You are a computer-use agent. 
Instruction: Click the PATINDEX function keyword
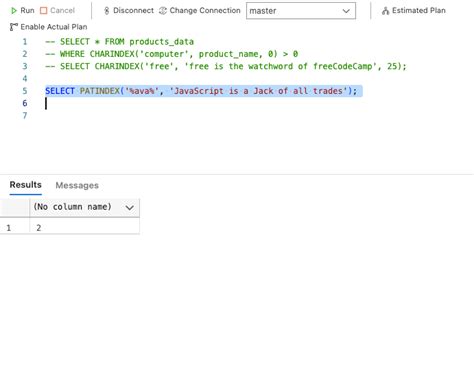tap(99, 91)
